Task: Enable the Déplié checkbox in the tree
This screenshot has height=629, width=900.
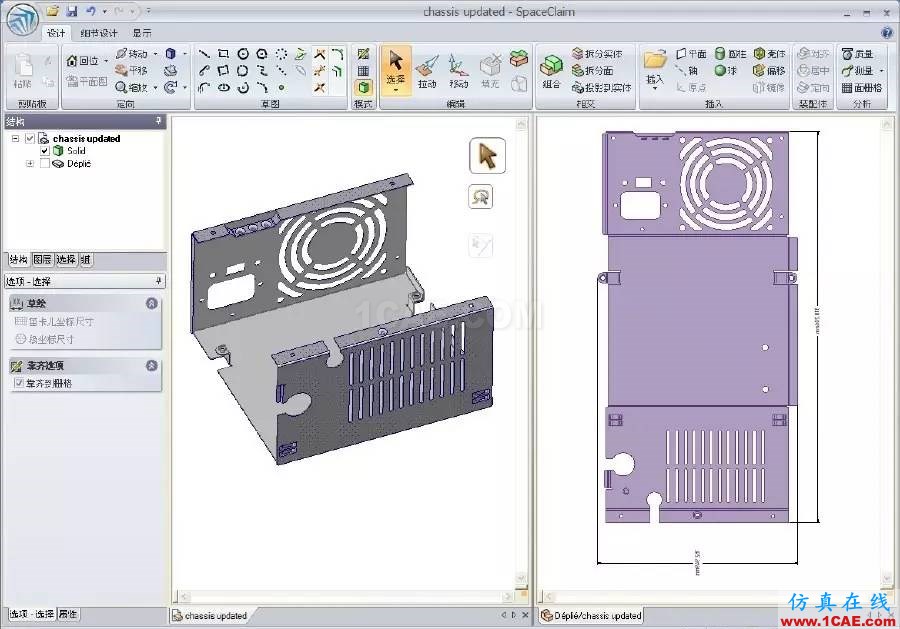Action: 45,163
